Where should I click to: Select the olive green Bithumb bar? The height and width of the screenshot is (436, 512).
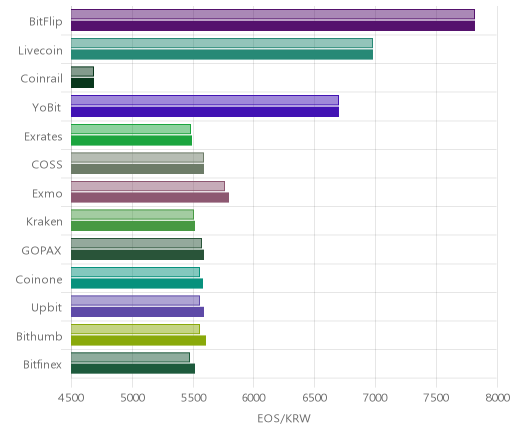click(x=138, y=341)
